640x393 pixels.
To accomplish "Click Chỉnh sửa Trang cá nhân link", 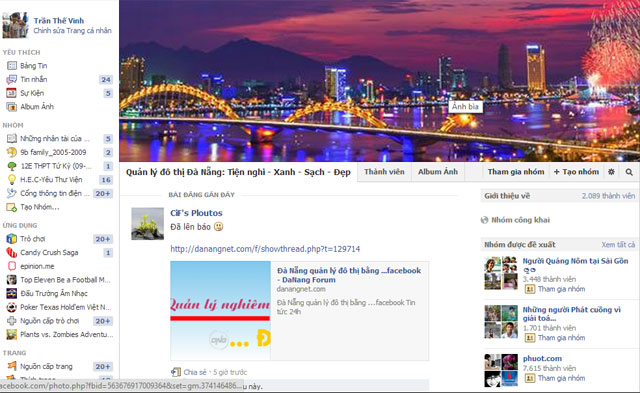I will pos(72,31).
